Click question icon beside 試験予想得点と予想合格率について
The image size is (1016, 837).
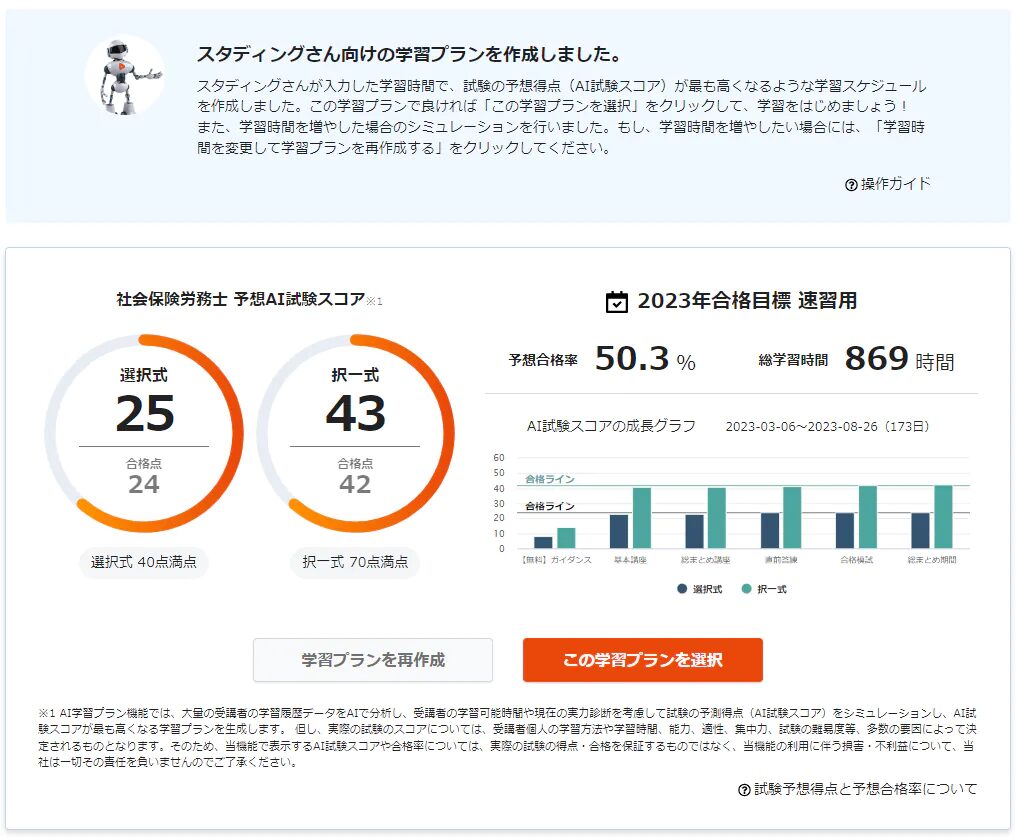[744, 790]
